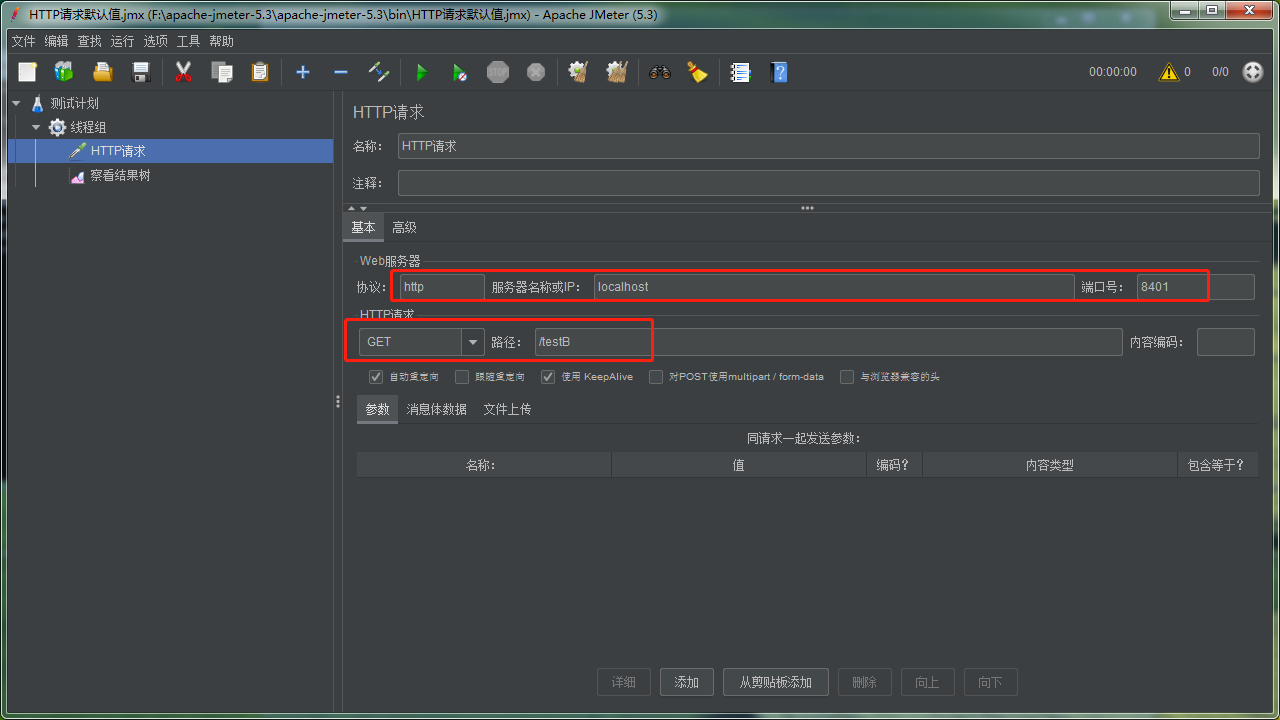1280x720 pixels.
Task: Click the 添加 button
Action: pos(687,682)
